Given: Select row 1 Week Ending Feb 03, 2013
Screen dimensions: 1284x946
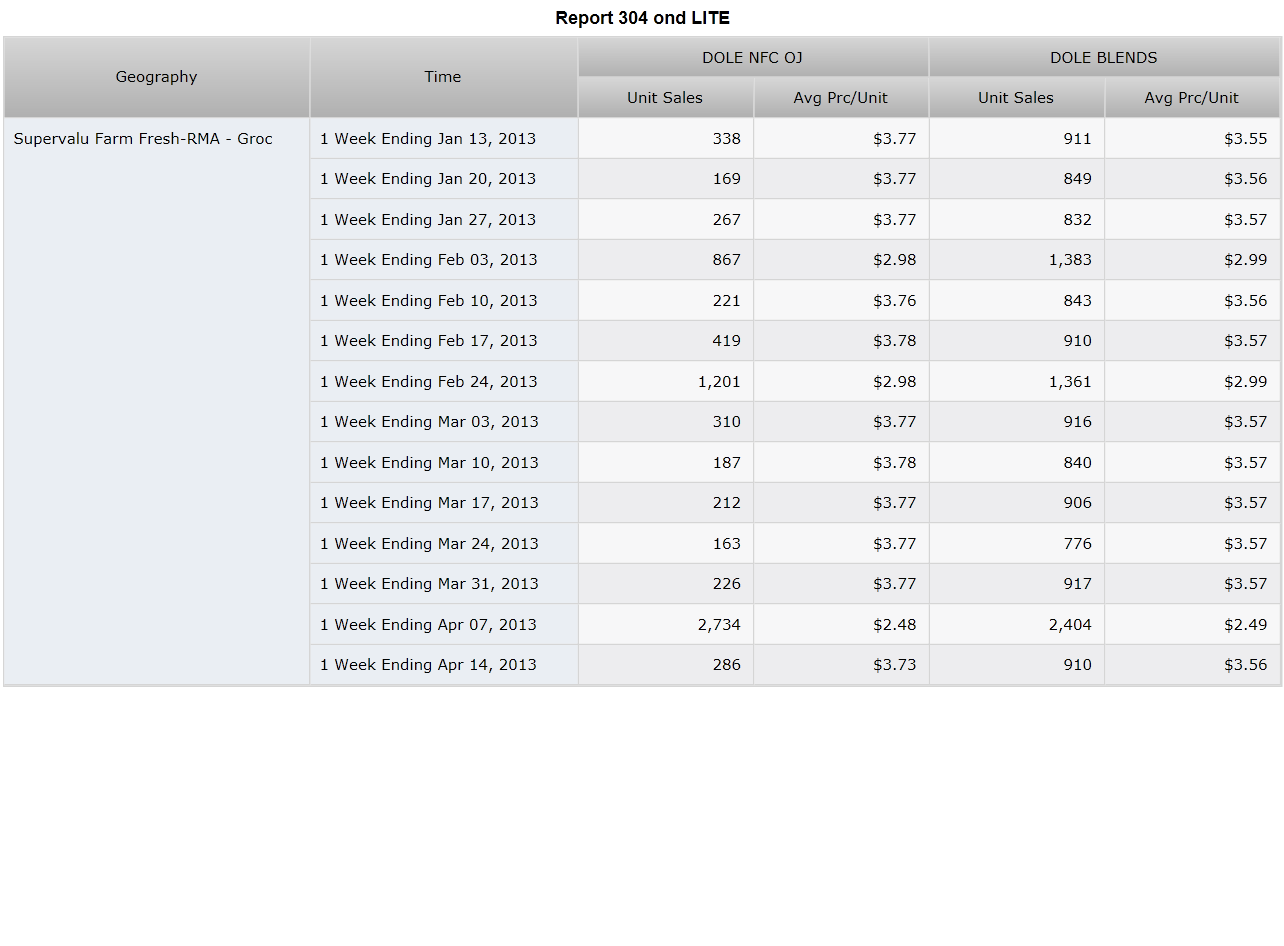Looking at the screenshot, I should [x=444, y=260].
